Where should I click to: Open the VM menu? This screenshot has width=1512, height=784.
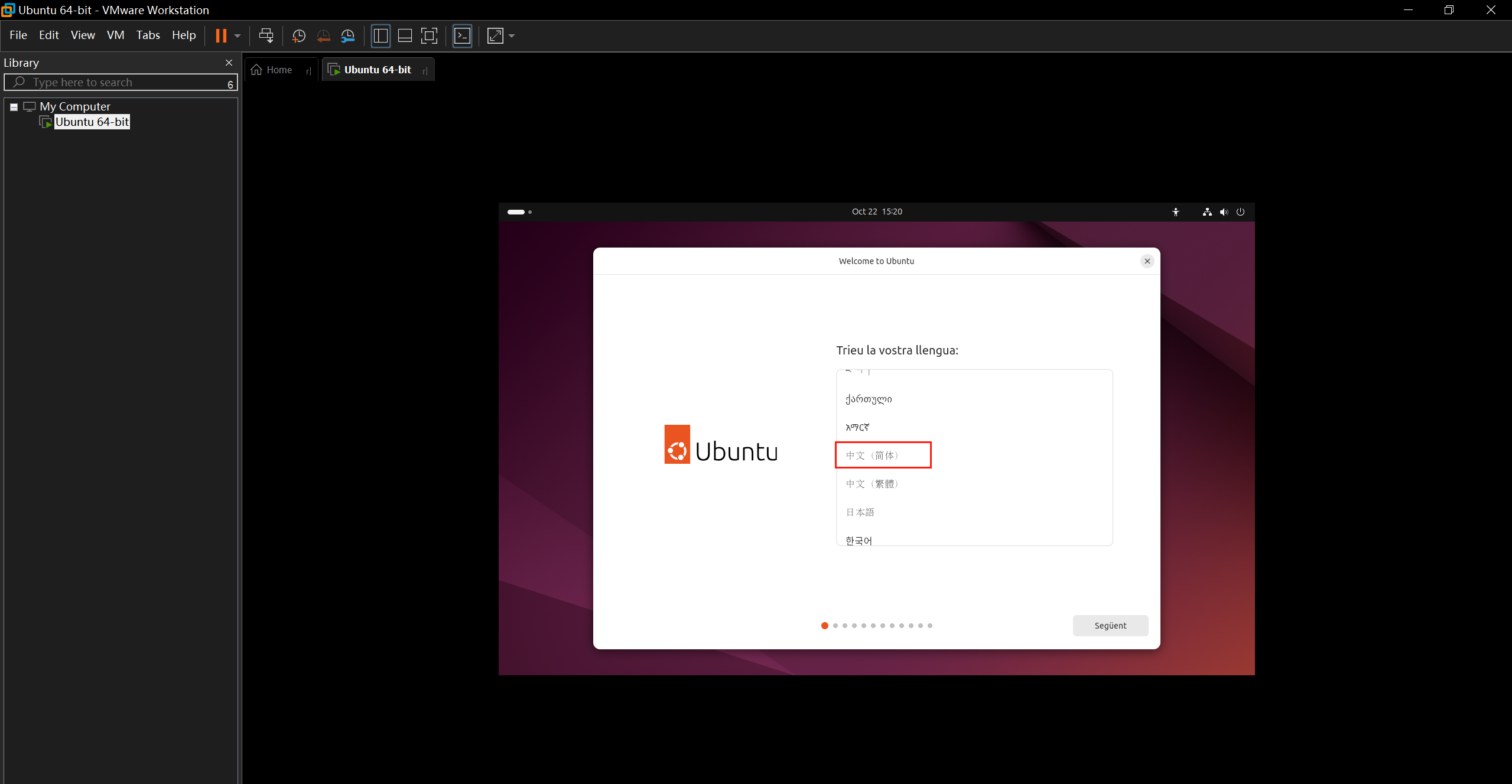tap(115, 35)
